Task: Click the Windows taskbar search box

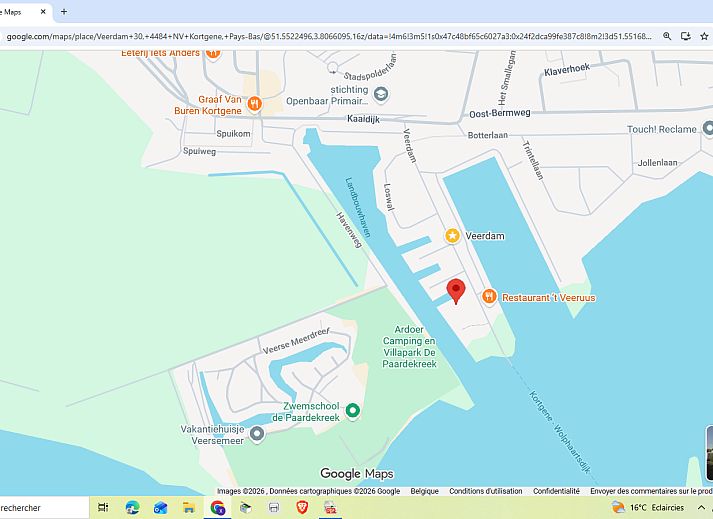Action: click(40, 508)
